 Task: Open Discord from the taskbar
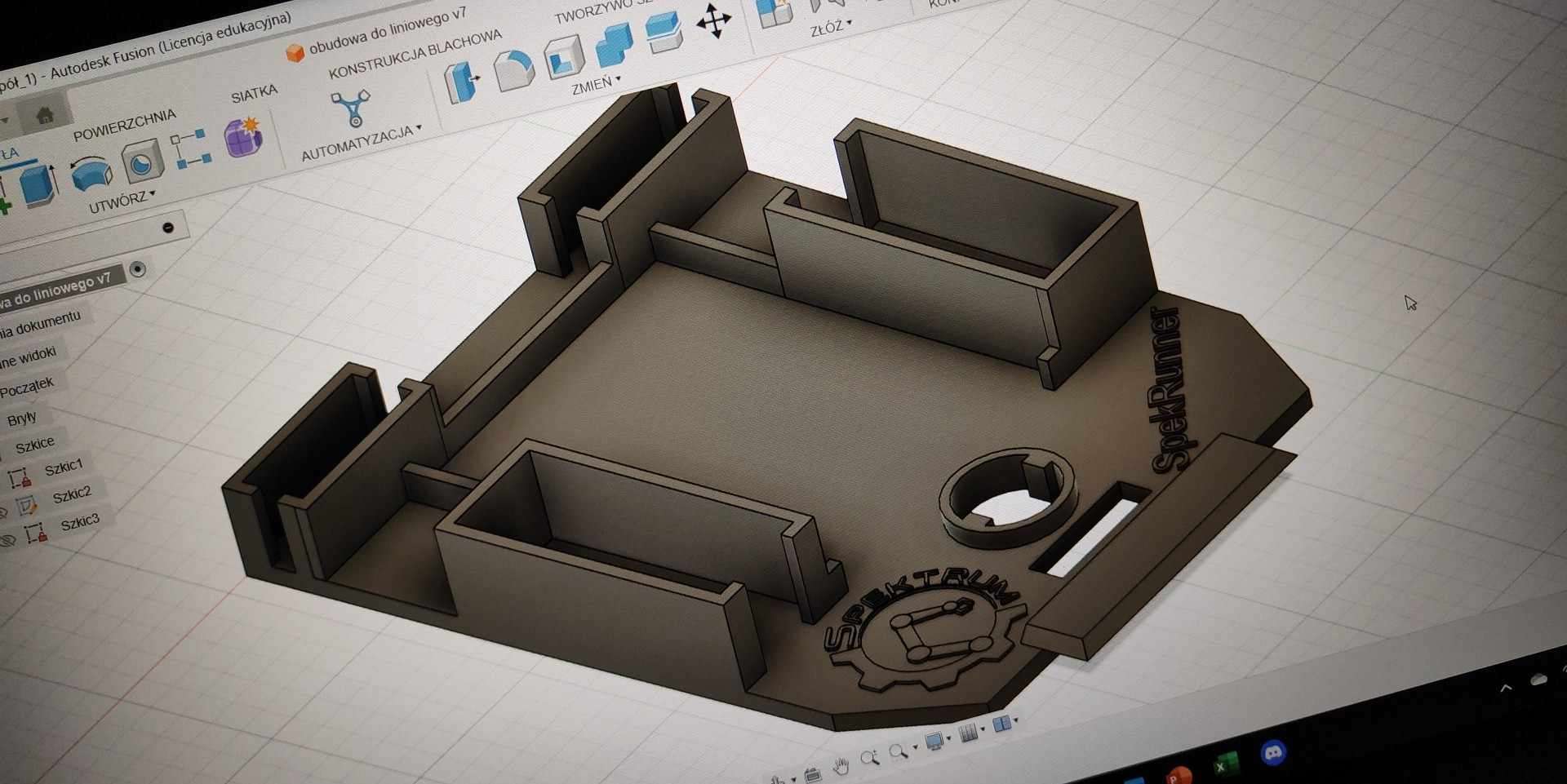pyautogui.click(x=1272, y=753)
